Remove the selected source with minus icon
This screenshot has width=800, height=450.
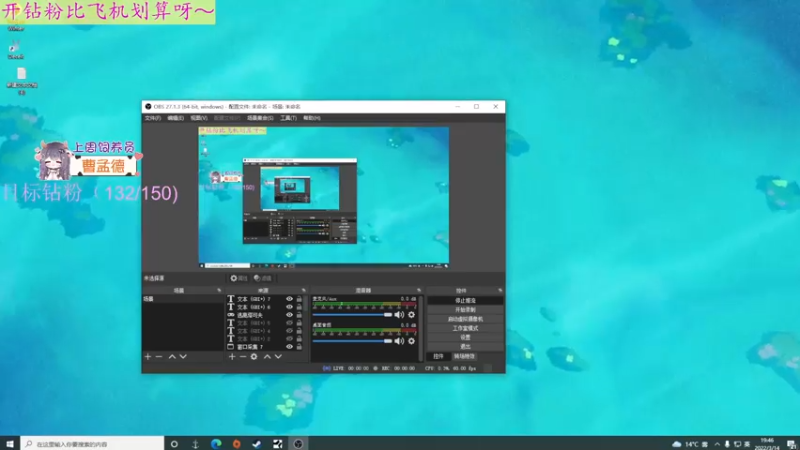pyautogui.click(x=243, y=357)
